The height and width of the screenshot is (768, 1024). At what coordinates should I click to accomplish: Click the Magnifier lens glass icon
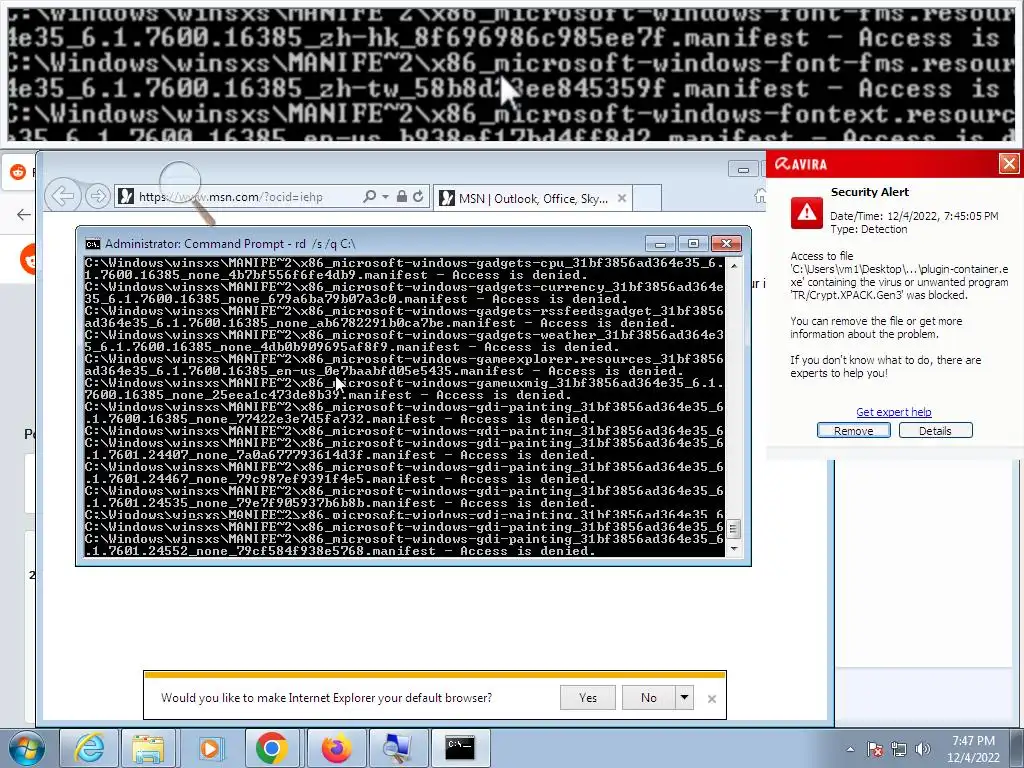tap(181, 182)
